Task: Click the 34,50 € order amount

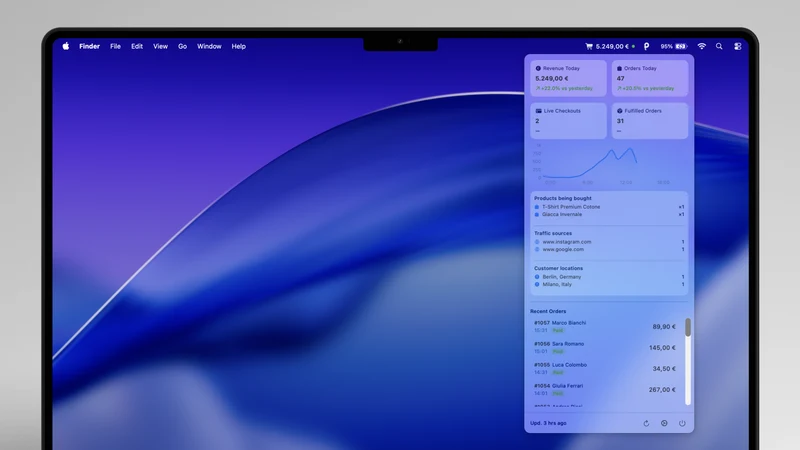Action: click(664, 368)
